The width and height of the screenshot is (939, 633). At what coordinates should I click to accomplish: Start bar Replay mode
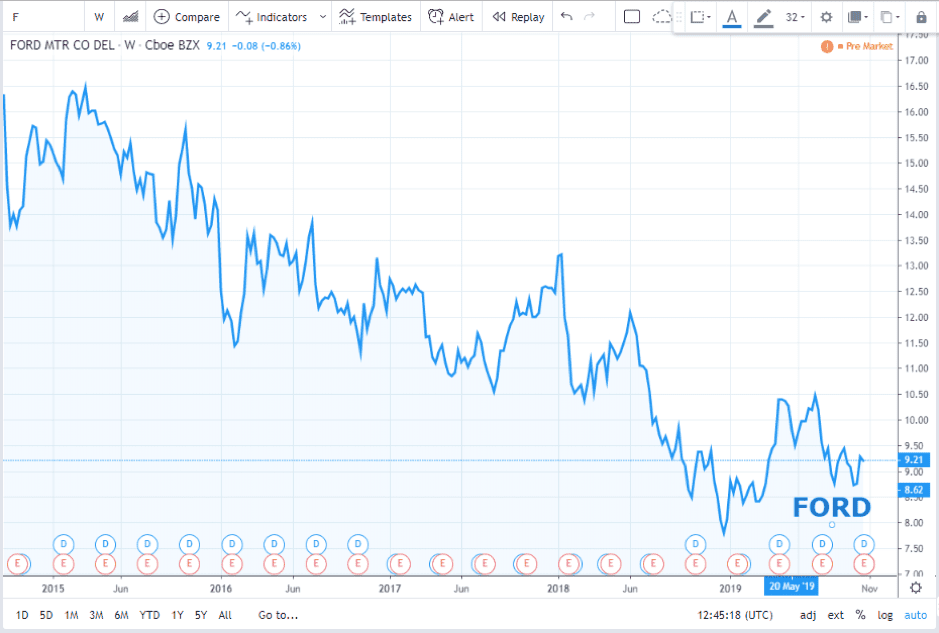pyautogui.click(x=518, y=17)
